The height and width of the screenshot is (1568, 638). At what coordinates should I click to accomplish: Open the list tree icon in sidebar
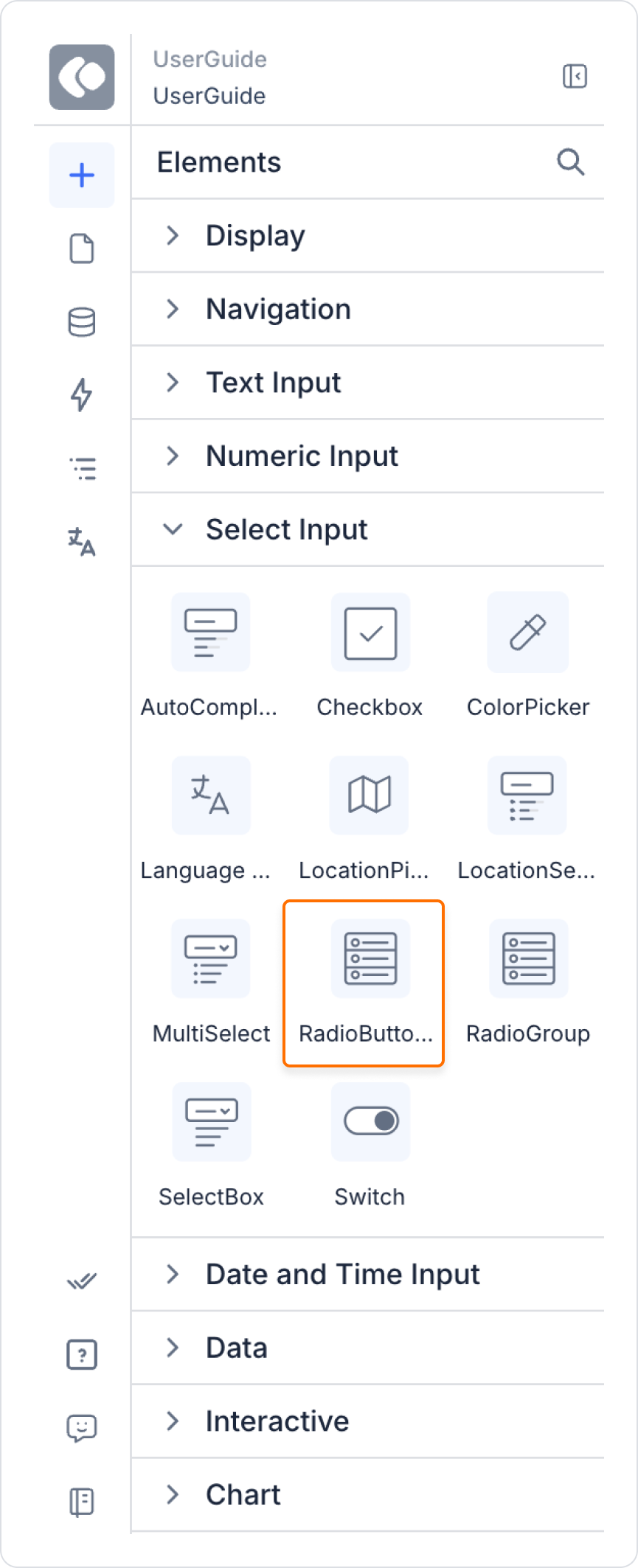coord(82,469)
